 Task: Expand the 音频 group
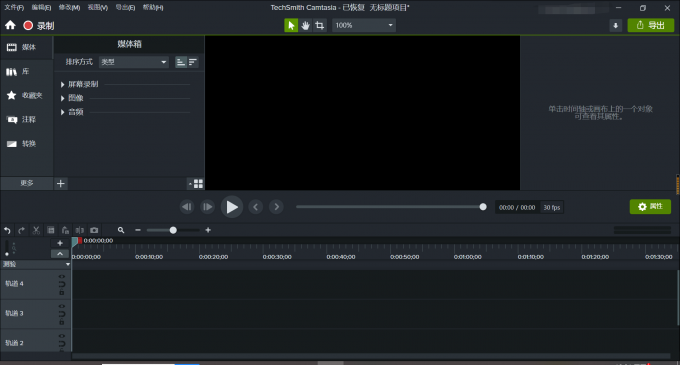[x=62, y=112]
